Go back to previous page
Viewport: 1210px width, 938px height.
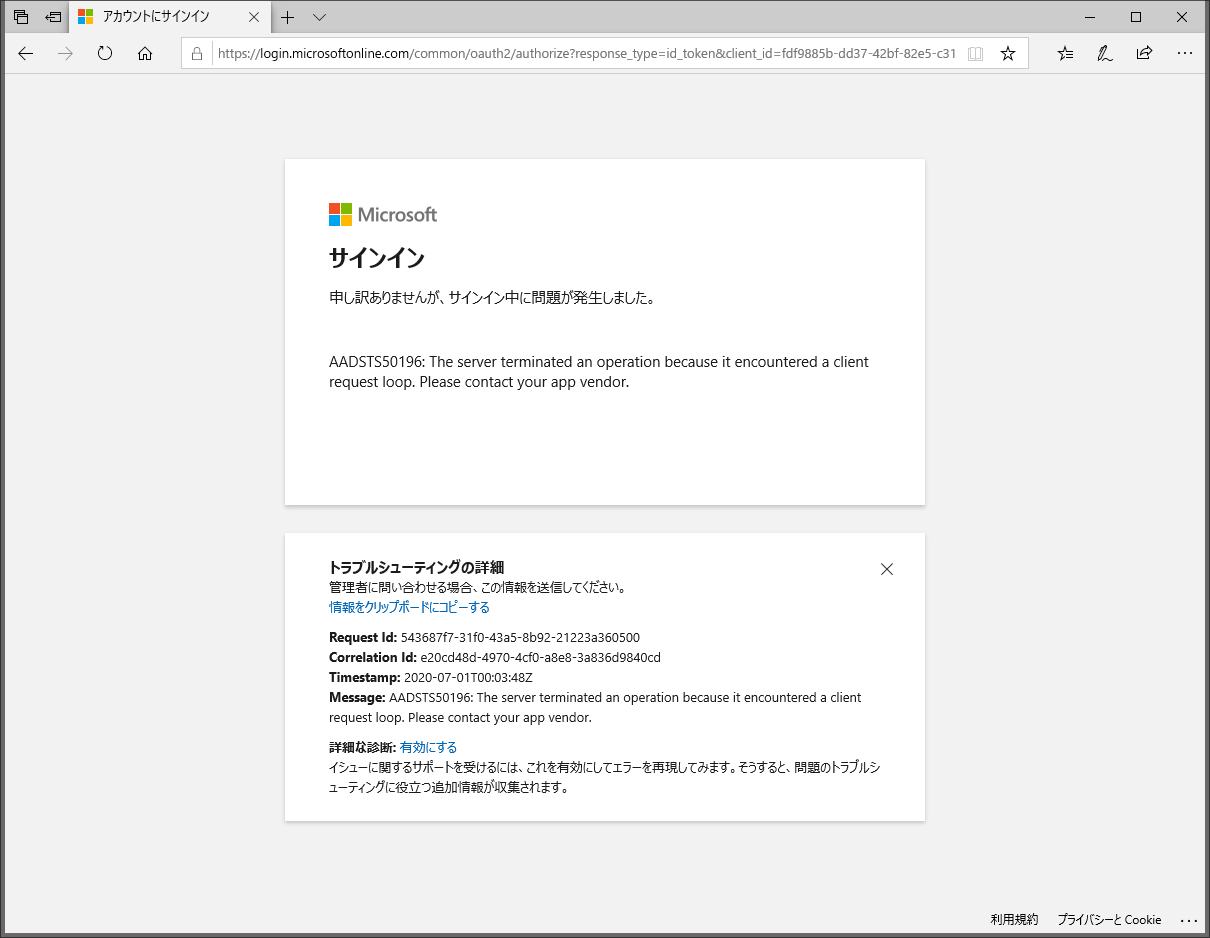(26, 54)
